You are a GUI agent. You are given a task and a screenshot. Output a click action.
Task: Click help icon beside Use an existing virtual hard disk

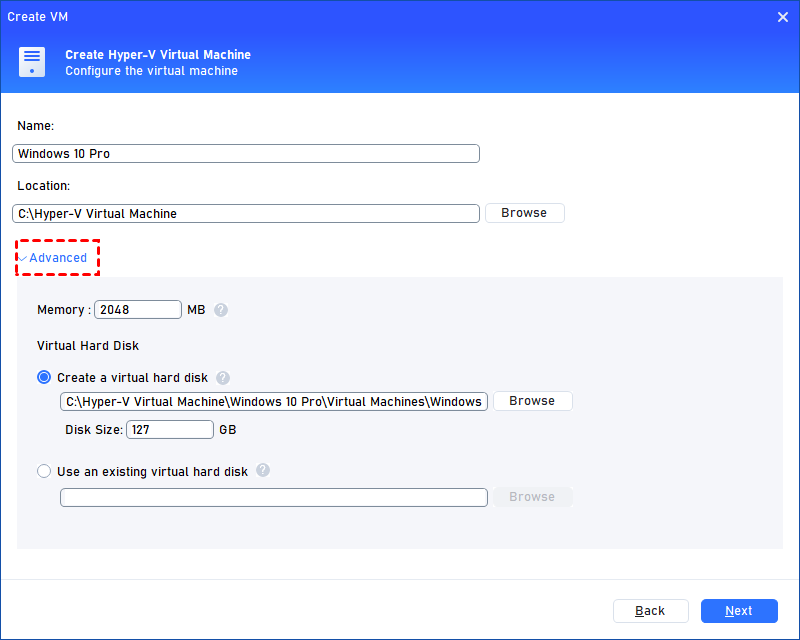tap(263, 470)
